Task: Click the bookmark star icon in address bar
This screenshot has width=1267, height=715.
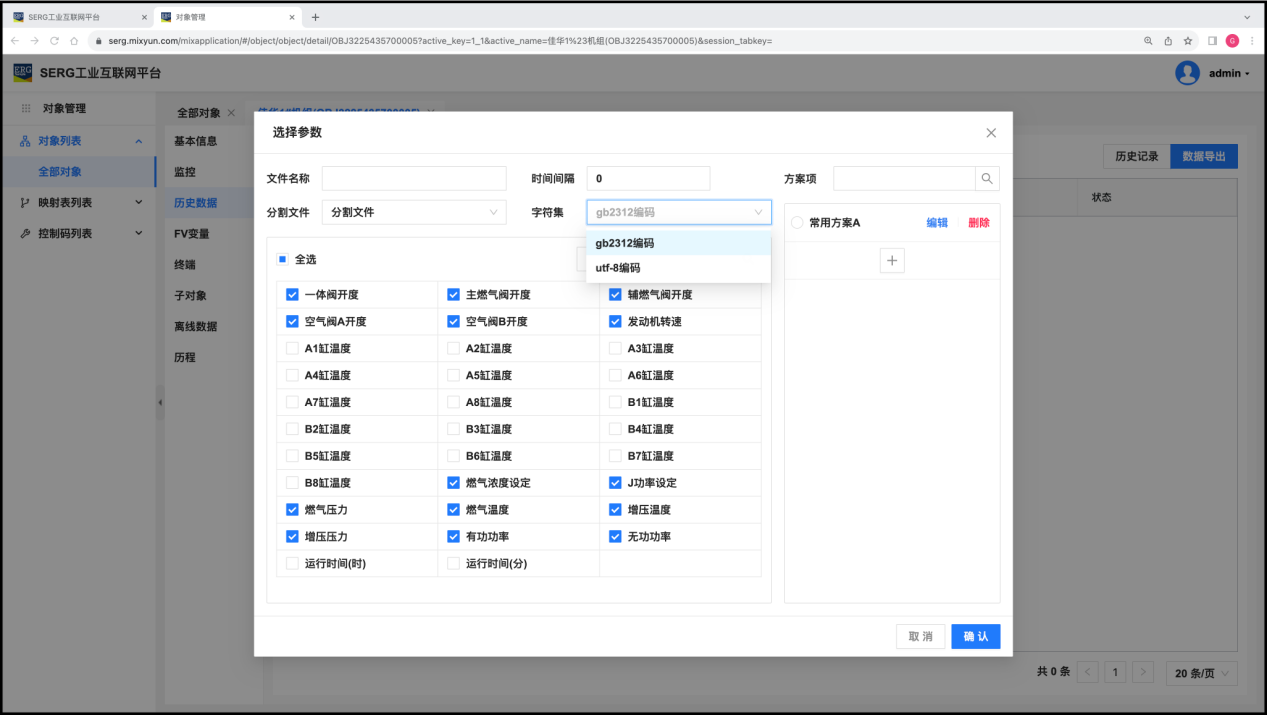Action: (1188, 41)
